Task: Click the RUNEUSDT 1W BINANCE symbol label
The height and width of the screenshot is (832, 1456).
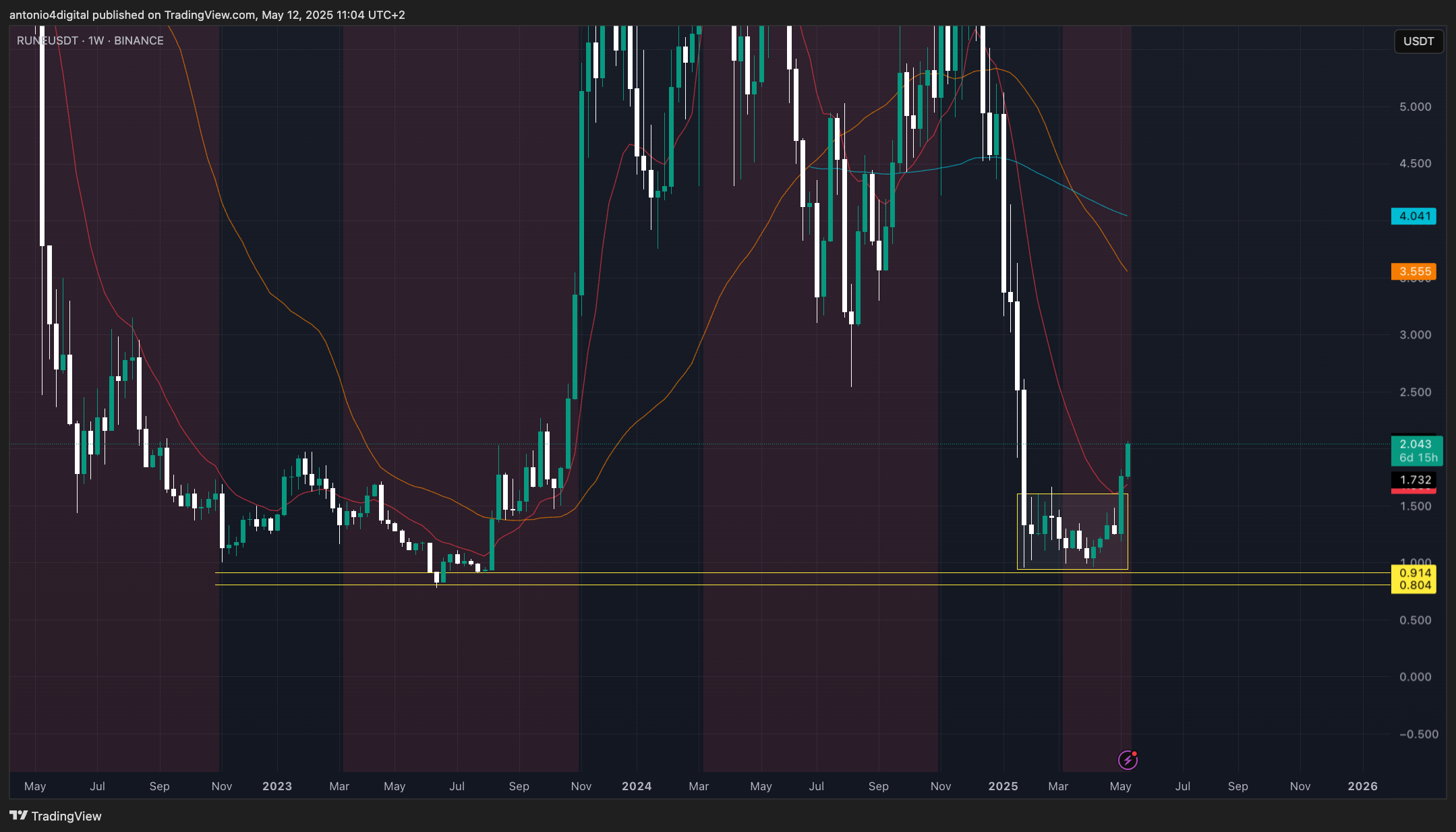Action: pyautogui.click(x=90, y=40)
